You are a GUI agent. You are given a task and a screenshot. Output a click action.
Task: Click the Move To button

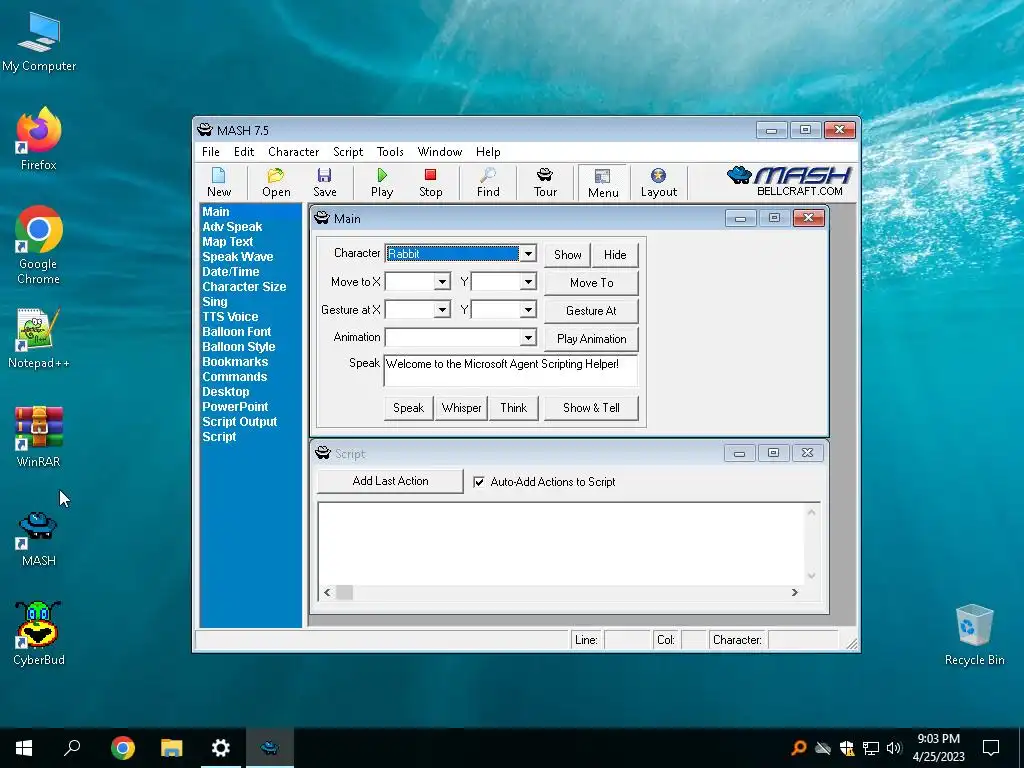(591, 283)
